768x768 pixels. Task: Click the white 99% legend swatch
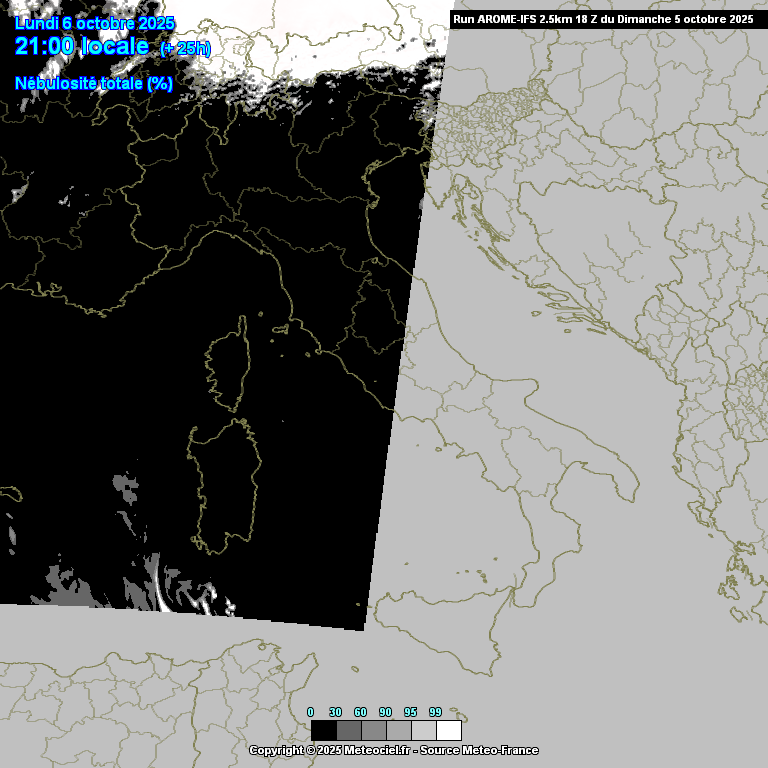(448, 730)
